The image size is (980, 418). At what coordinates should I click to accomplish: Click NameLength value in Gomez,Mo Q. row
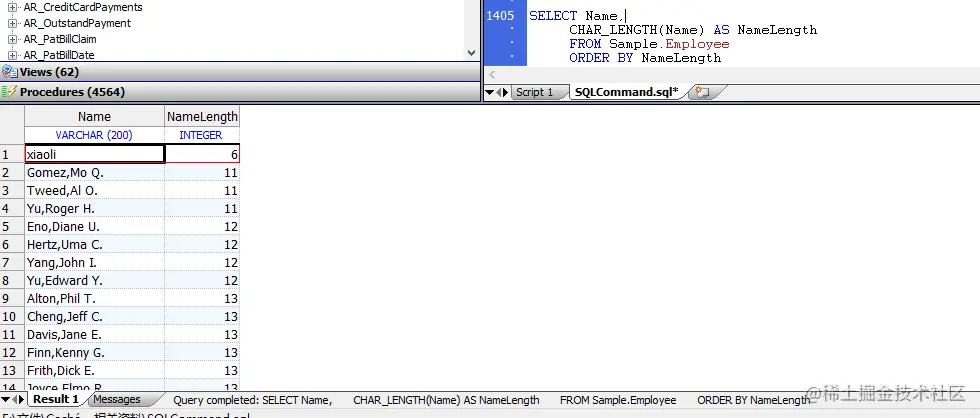point(202,172)
